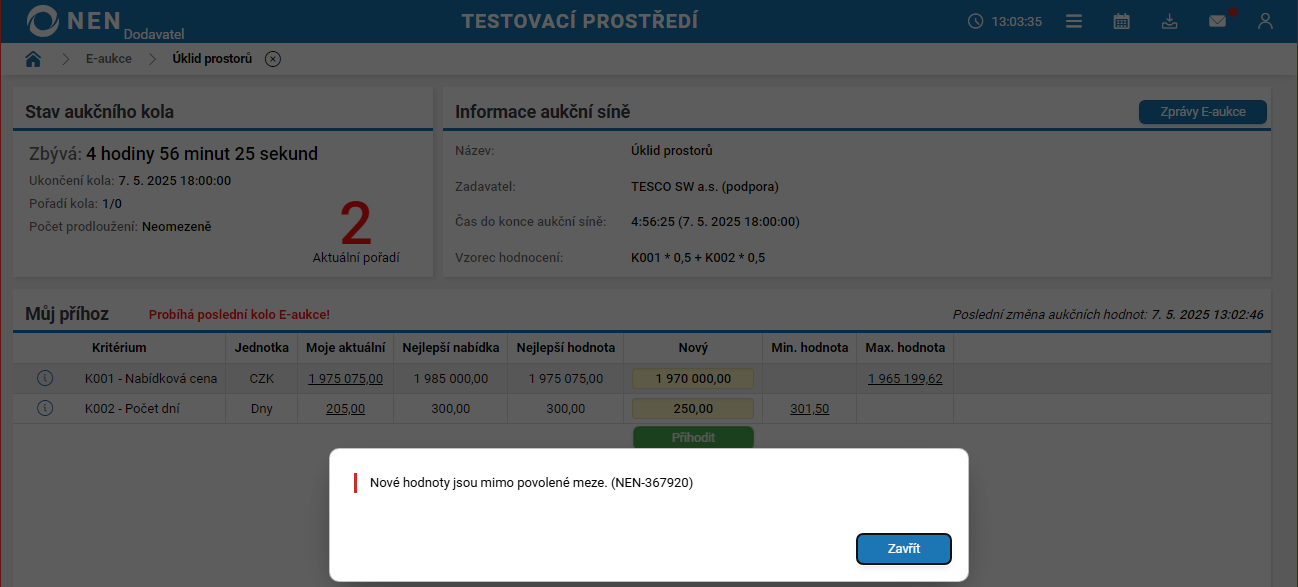The width and height of the screenshot is (1298, 587).
Task: Click the header time 13:03:35
Action: coord(1017,21)
